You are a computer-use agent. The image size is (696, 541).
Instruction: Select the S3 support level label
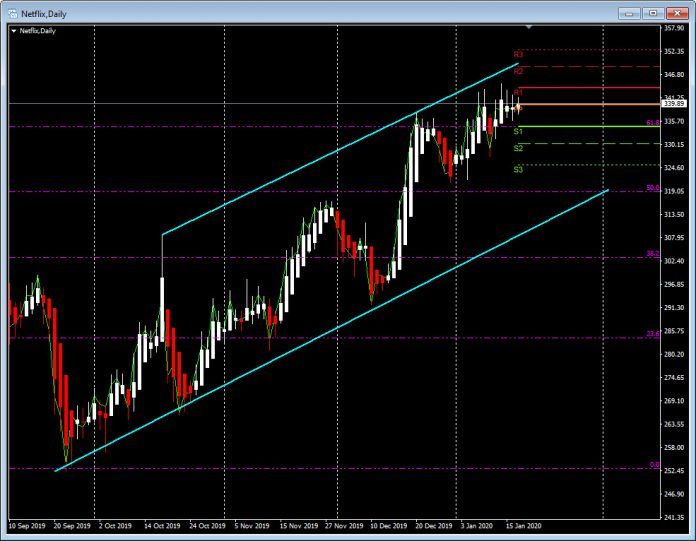pos(518,170)
